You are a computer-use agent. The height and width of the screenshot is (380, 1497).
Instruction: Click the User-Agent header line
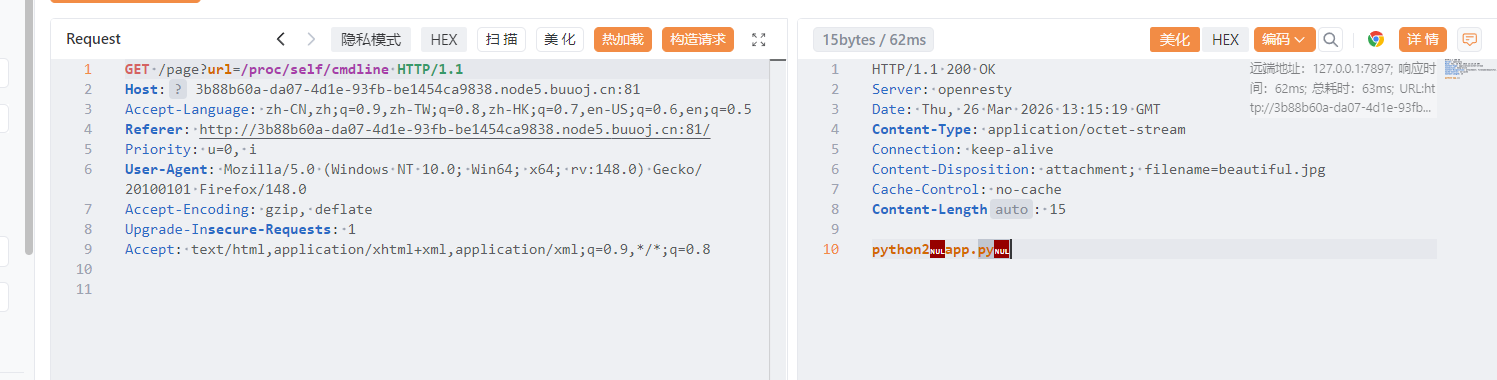[413, 179]
